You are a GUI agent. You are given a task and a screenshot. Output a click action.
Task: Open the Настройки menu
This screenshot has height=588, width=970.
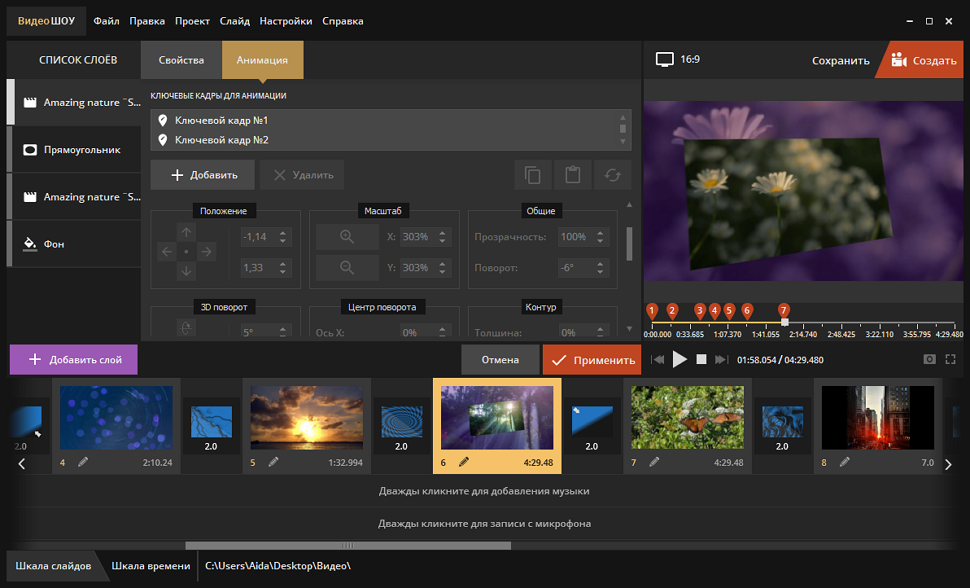(x=286, y=21)
